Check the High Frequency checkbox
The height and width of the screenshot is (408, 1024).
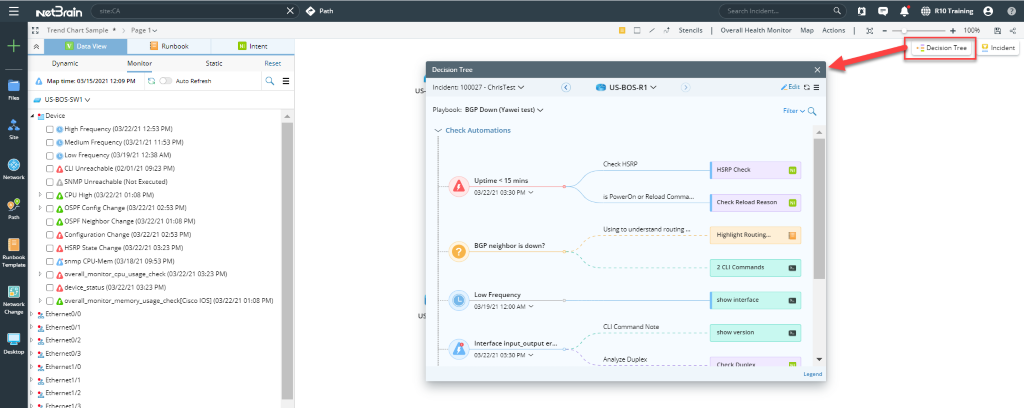point(50,129)
